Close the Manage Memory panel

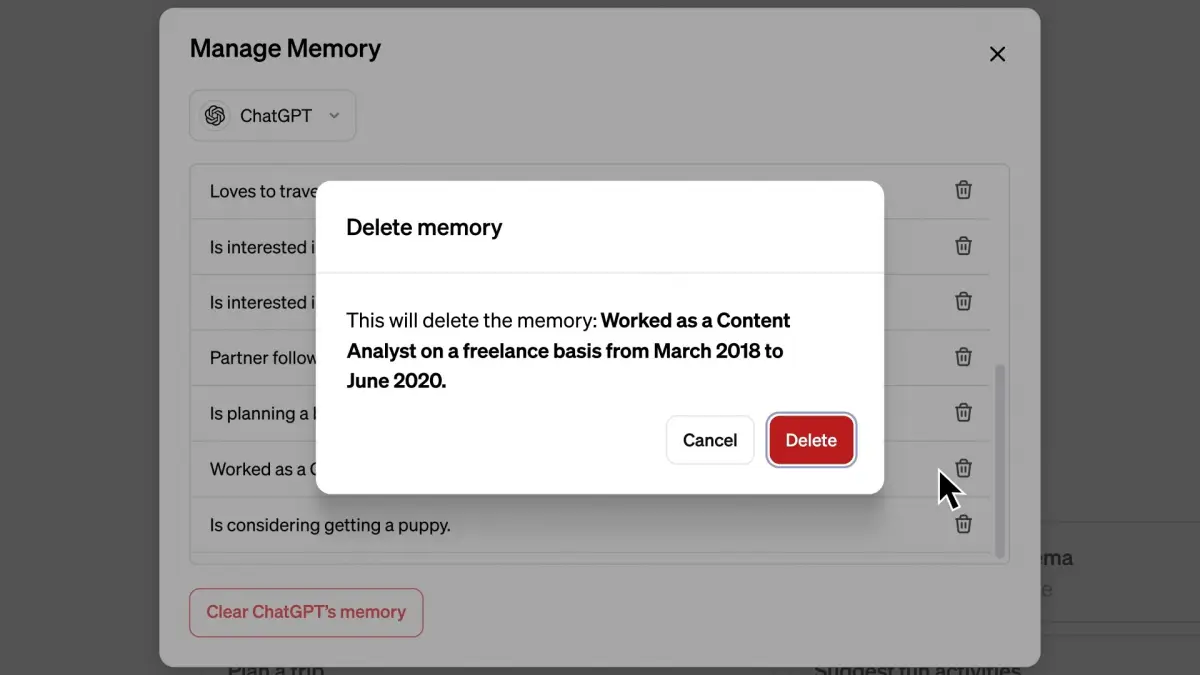997,54
